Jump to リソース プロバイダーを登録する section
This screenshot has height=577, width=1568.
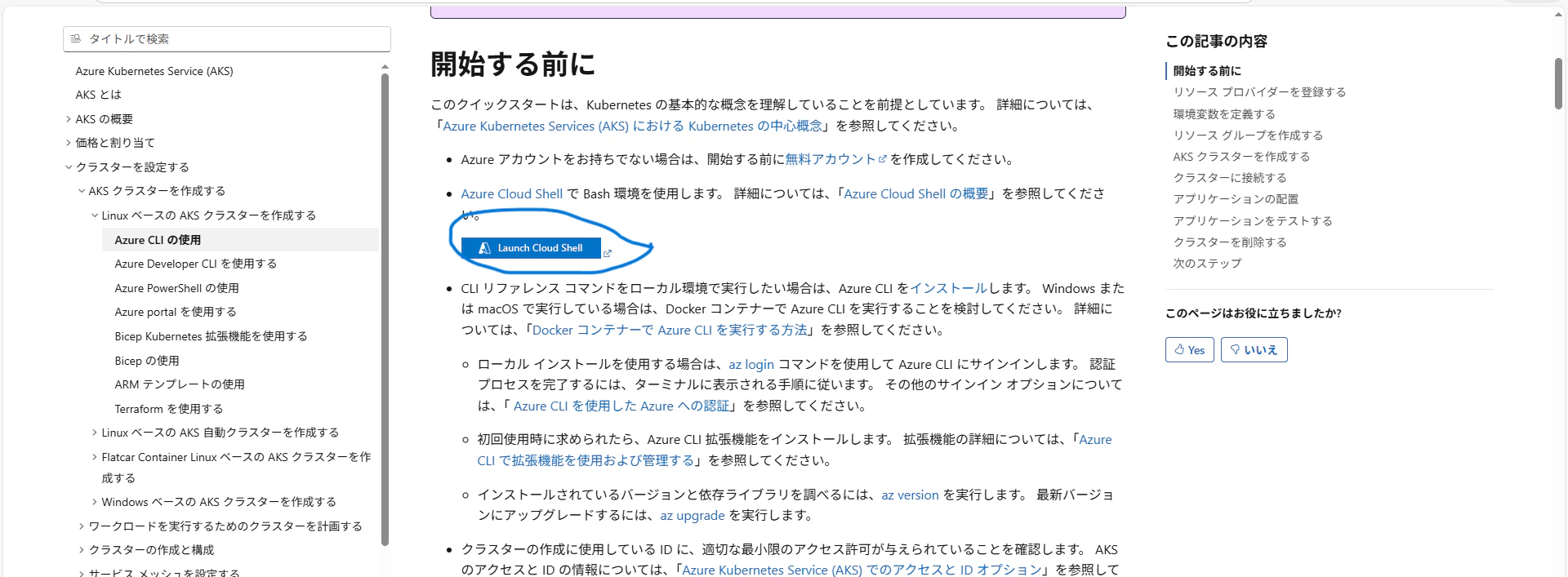click(1259, 92)
